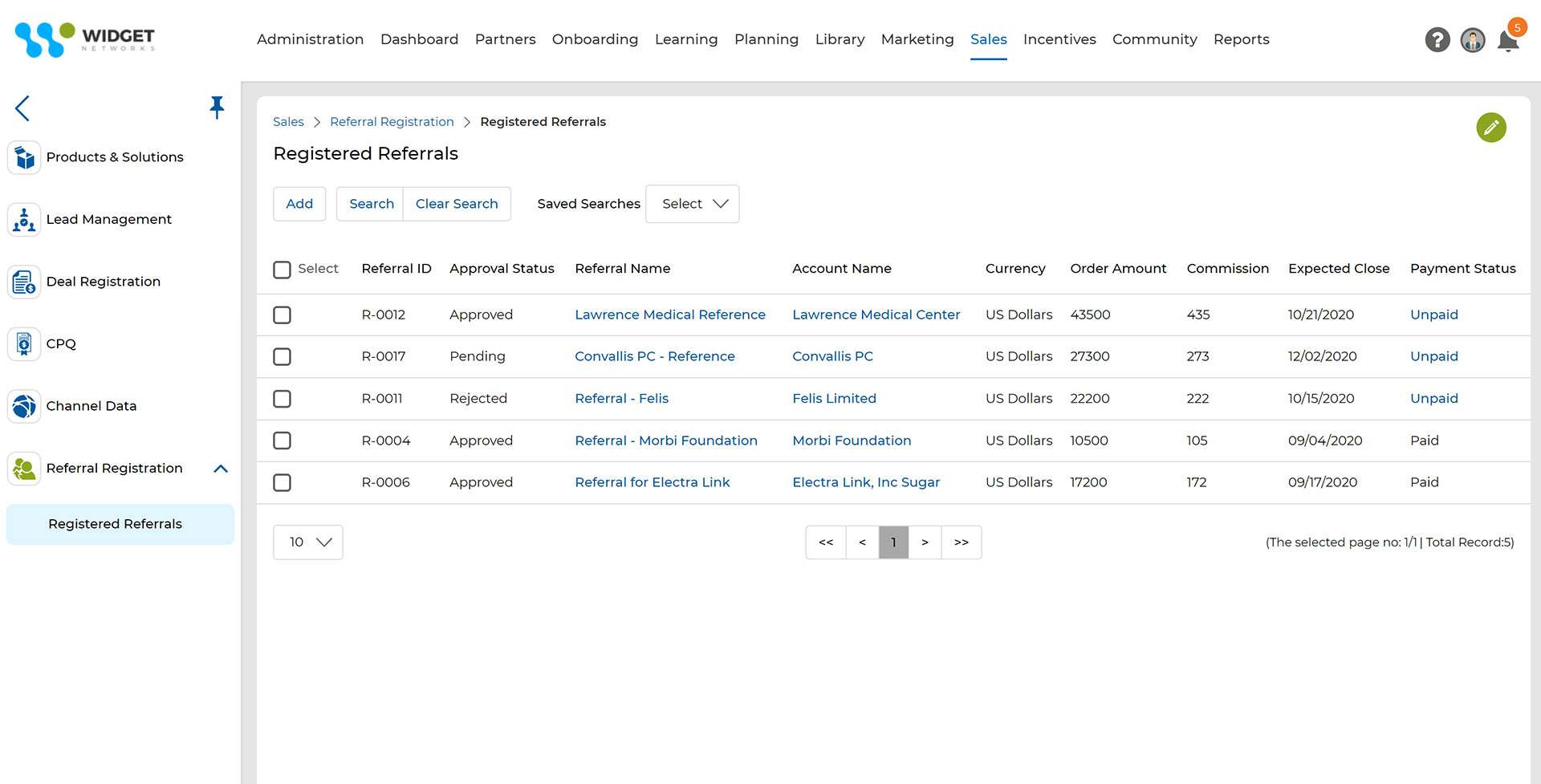Open the Unpaid link for Felis Limited

[x=1433, y=398]
